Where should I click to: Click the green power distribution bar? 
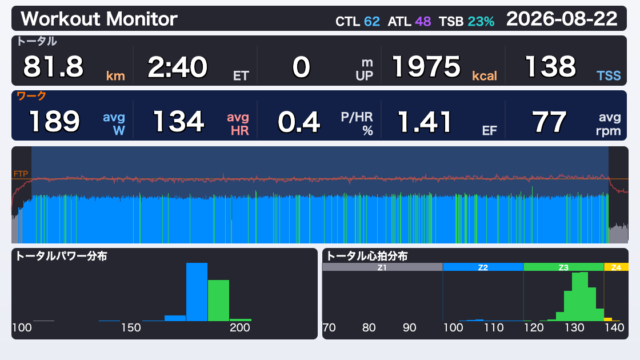(x=218, y=300)
